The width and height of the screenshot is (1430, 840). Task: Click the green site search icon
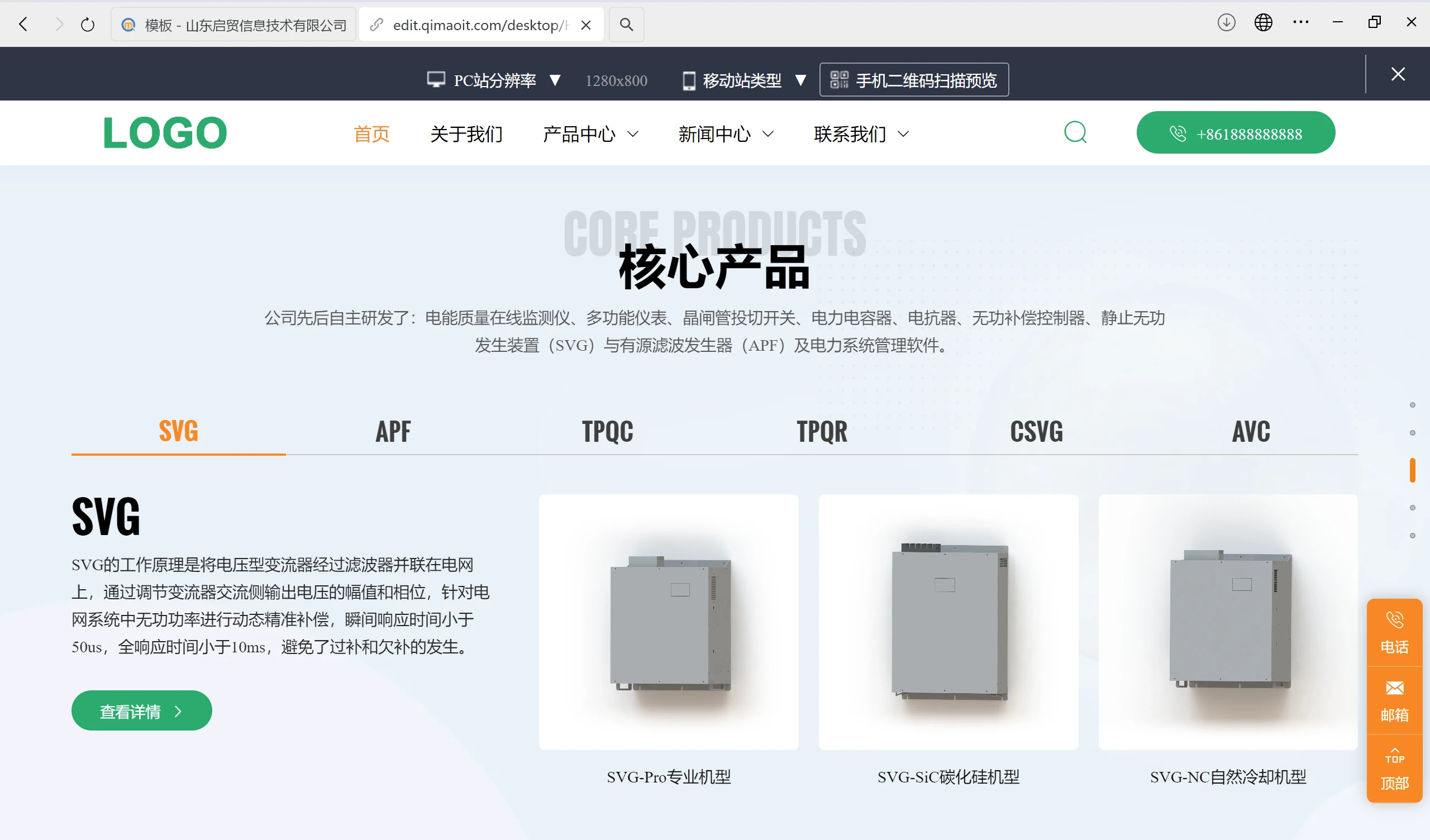1075,132
